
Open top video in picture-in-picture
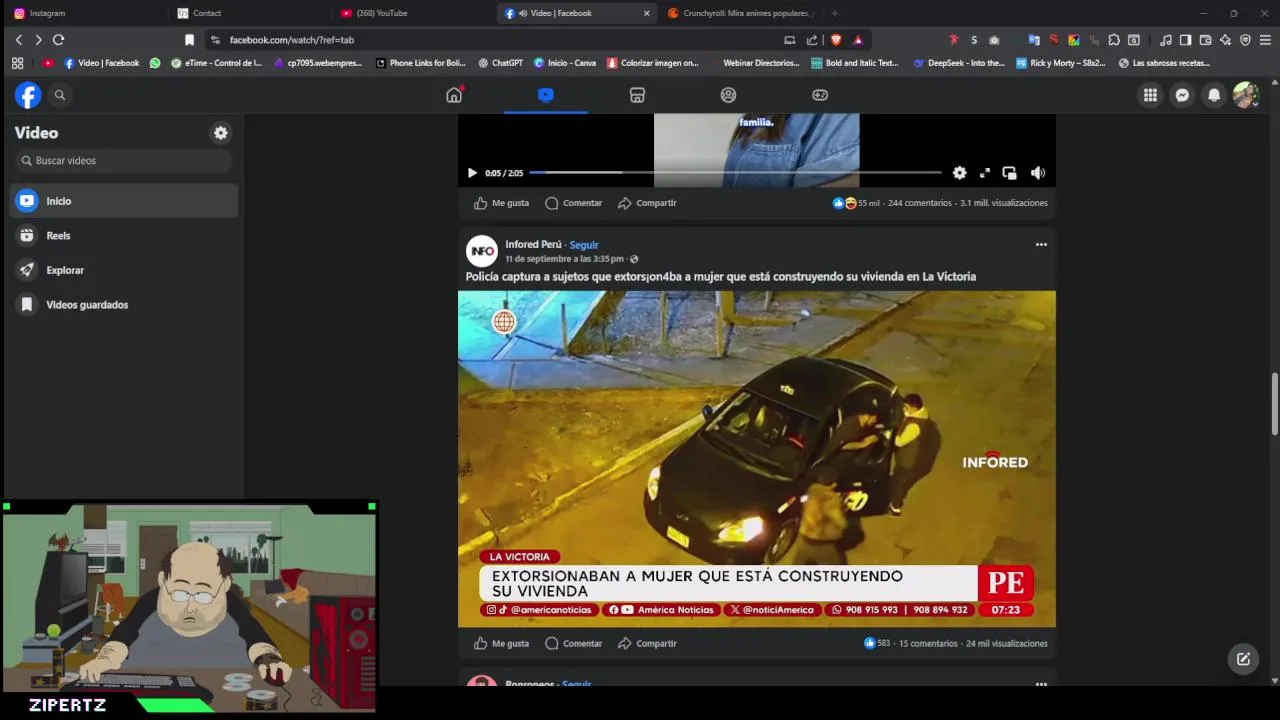1009,173
